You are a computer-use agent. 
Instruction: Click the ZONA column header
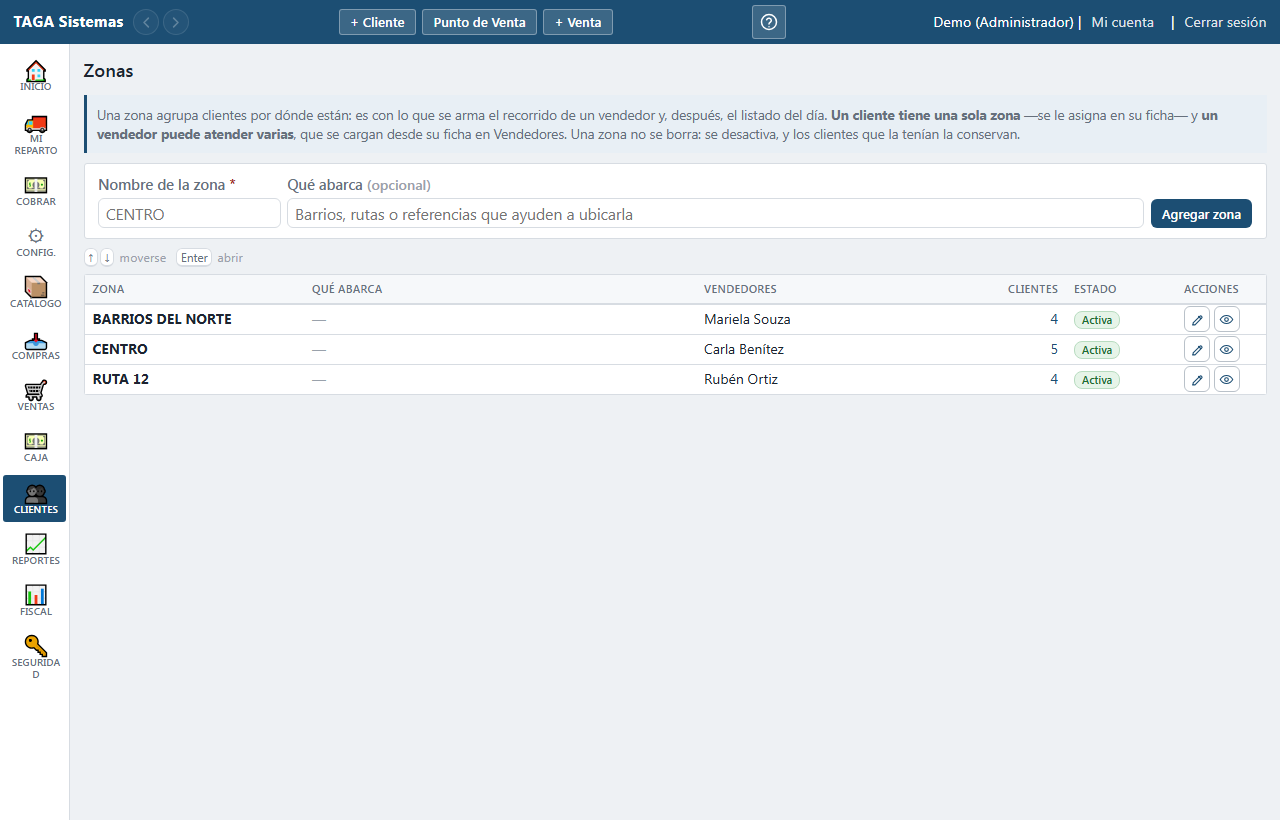(109, 290)
